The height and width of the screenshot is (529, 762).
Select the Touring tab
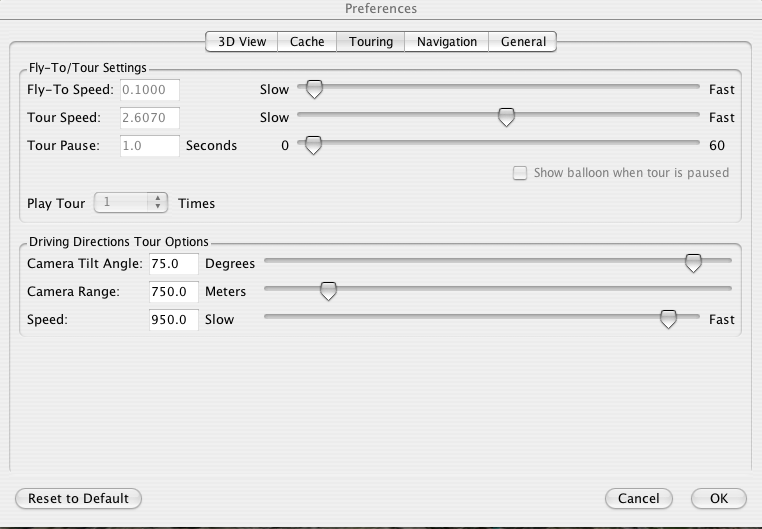point(370,41)
